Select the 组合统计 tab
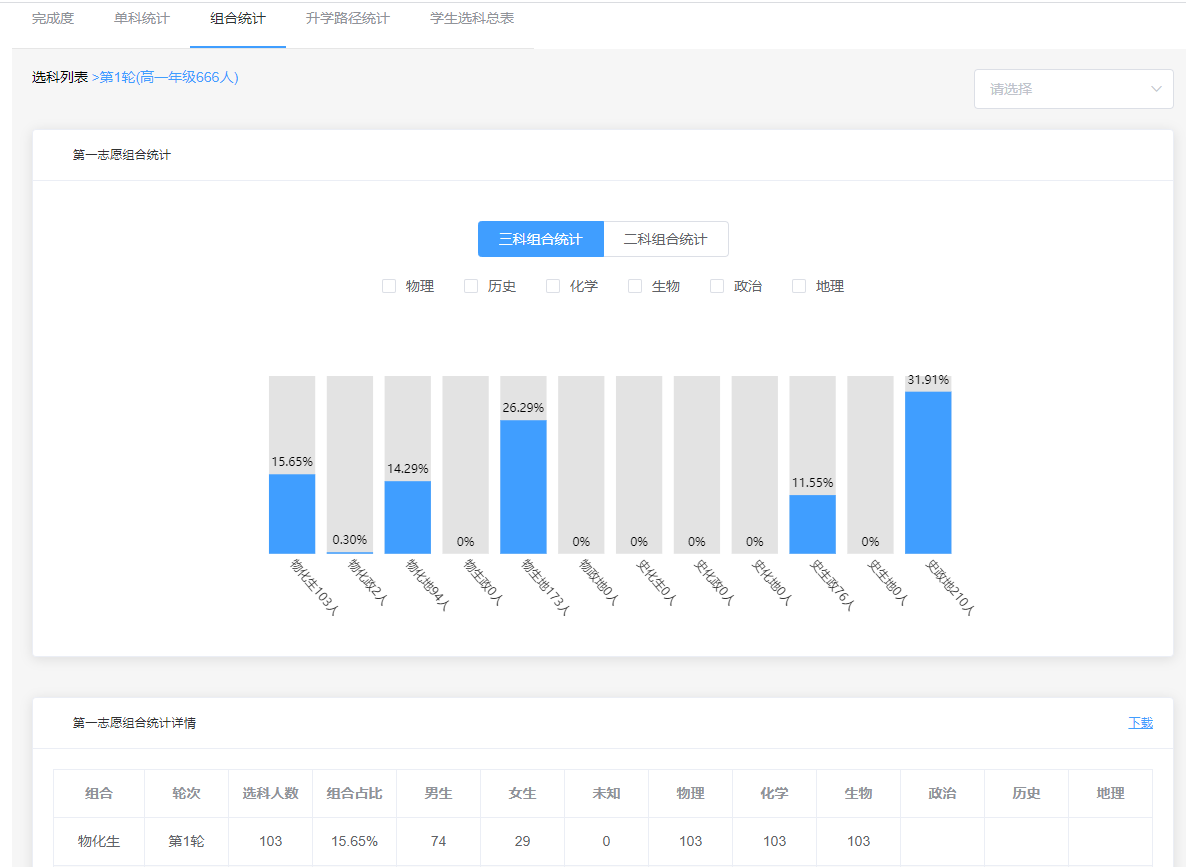 [238, 18]
